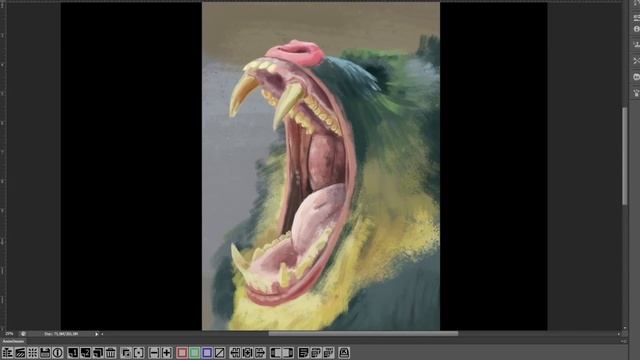Viewport: 640px width, 360px height.
Task: Apply the red color label swatch
Action: click(182, 353)
